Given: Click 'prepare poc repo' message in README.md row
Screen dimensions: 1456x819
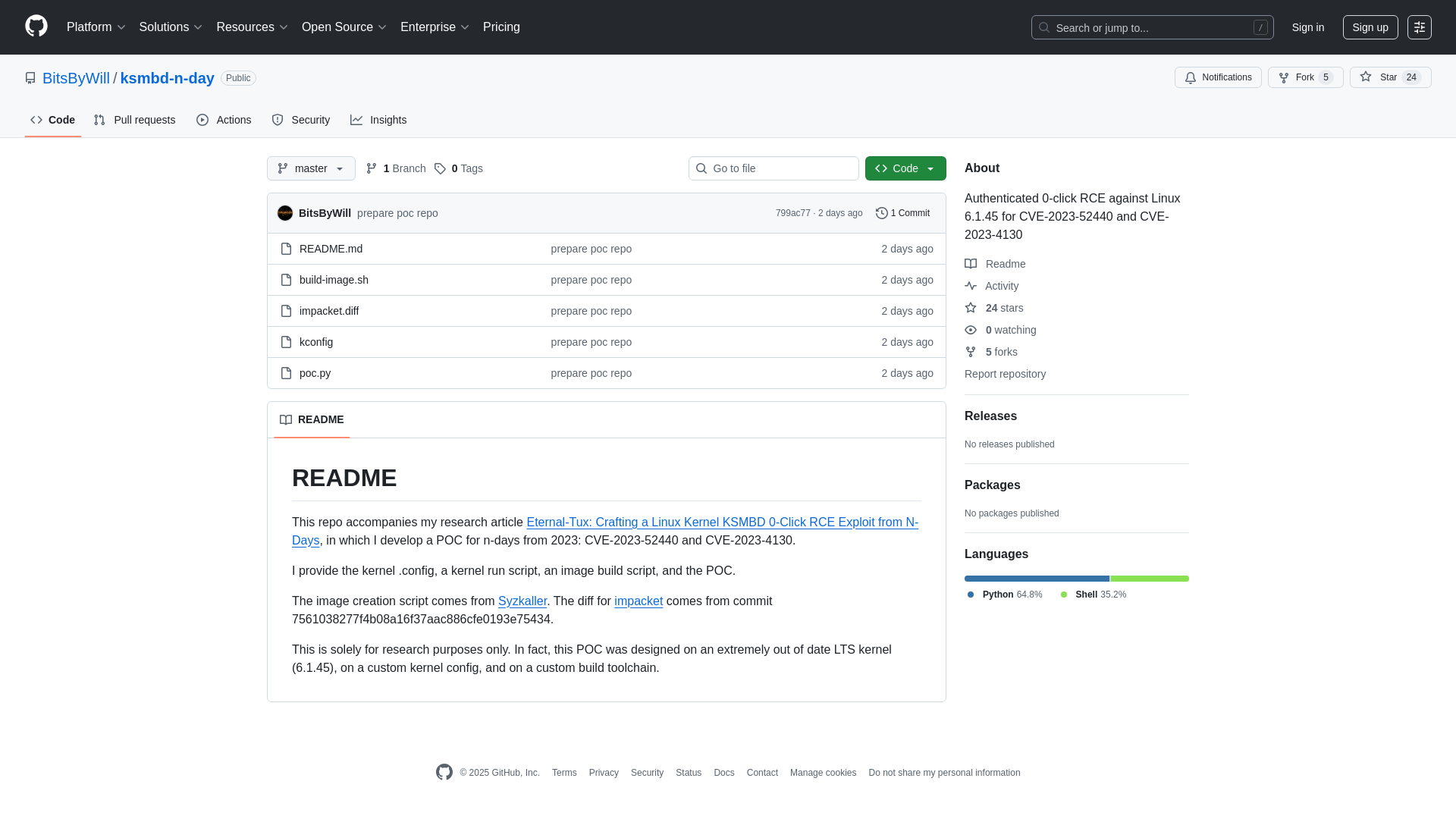Looking at the screenshot, I should (591, 249).
